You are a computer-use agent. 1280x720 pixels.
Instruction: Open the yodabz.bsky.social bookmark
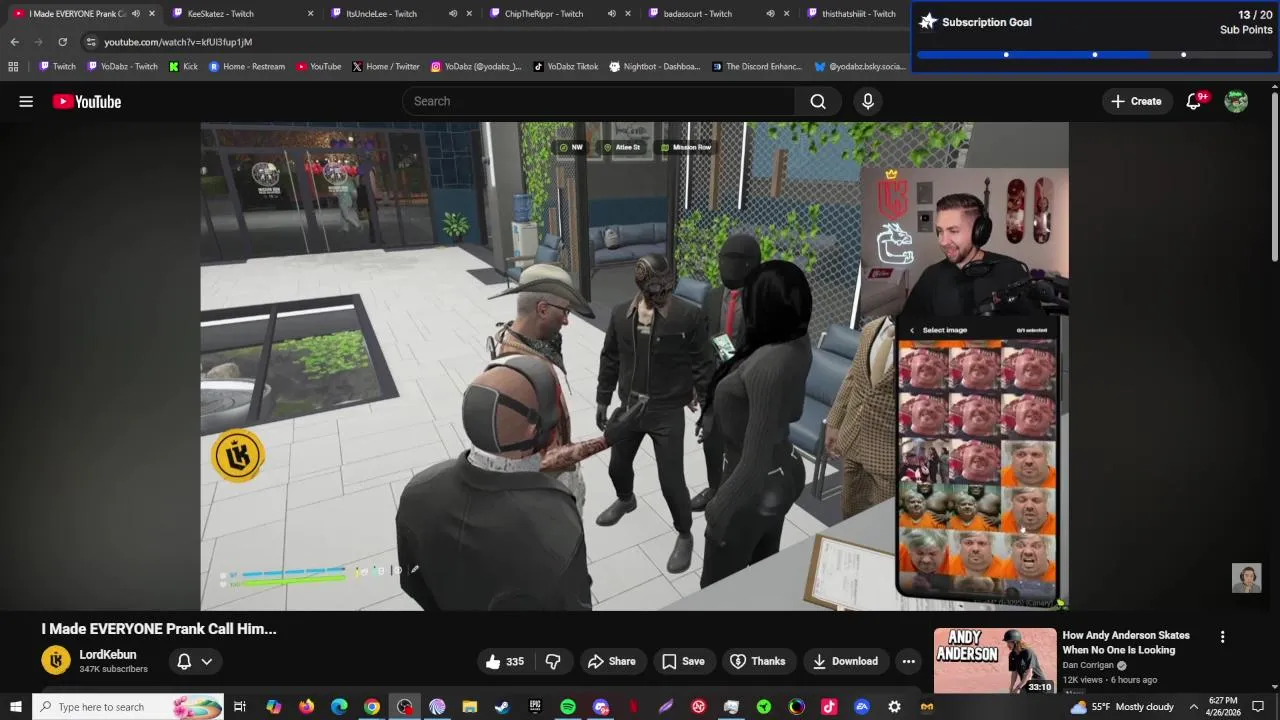(860, 67)
